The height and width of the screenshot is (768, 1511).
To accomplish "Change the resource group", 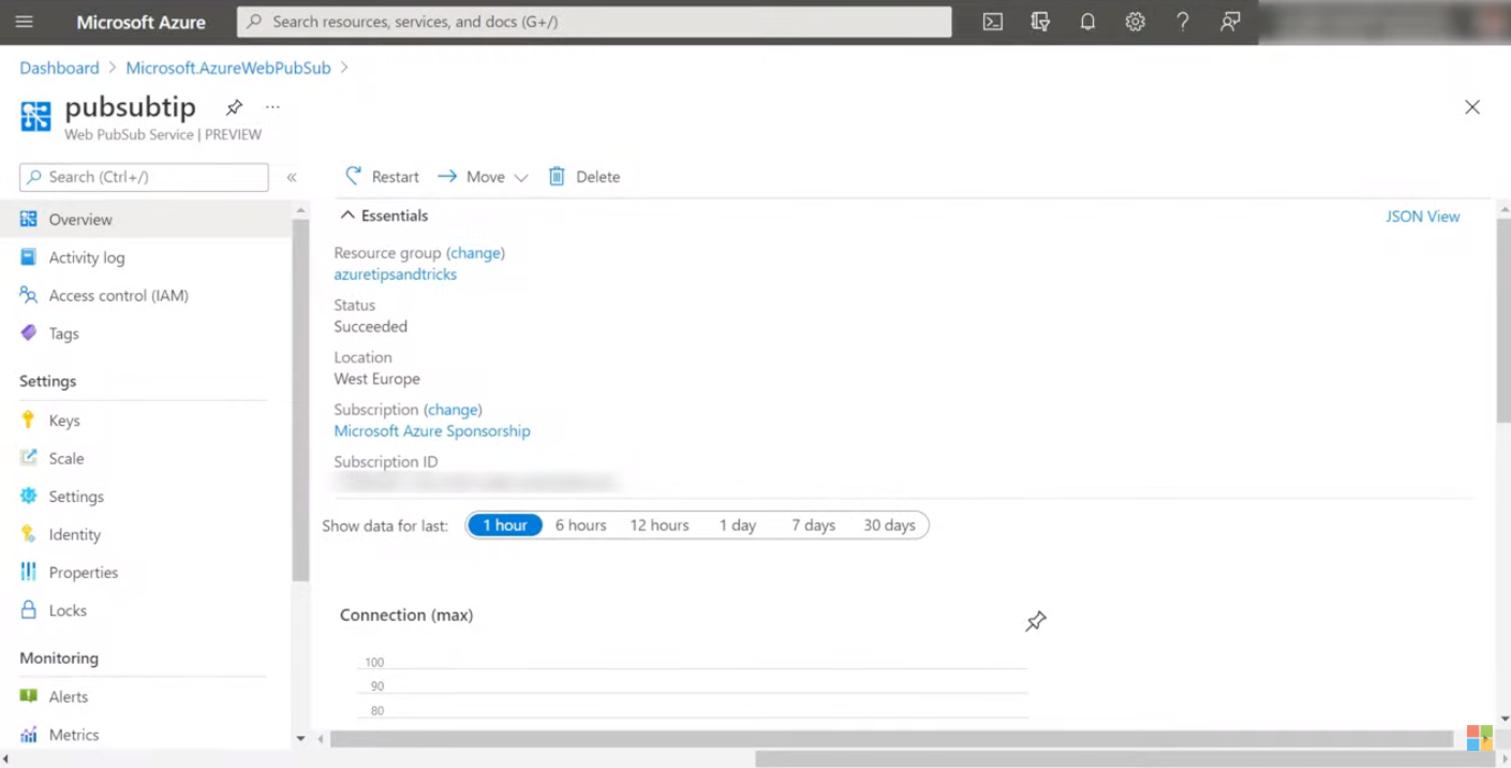I will (475, 253).
